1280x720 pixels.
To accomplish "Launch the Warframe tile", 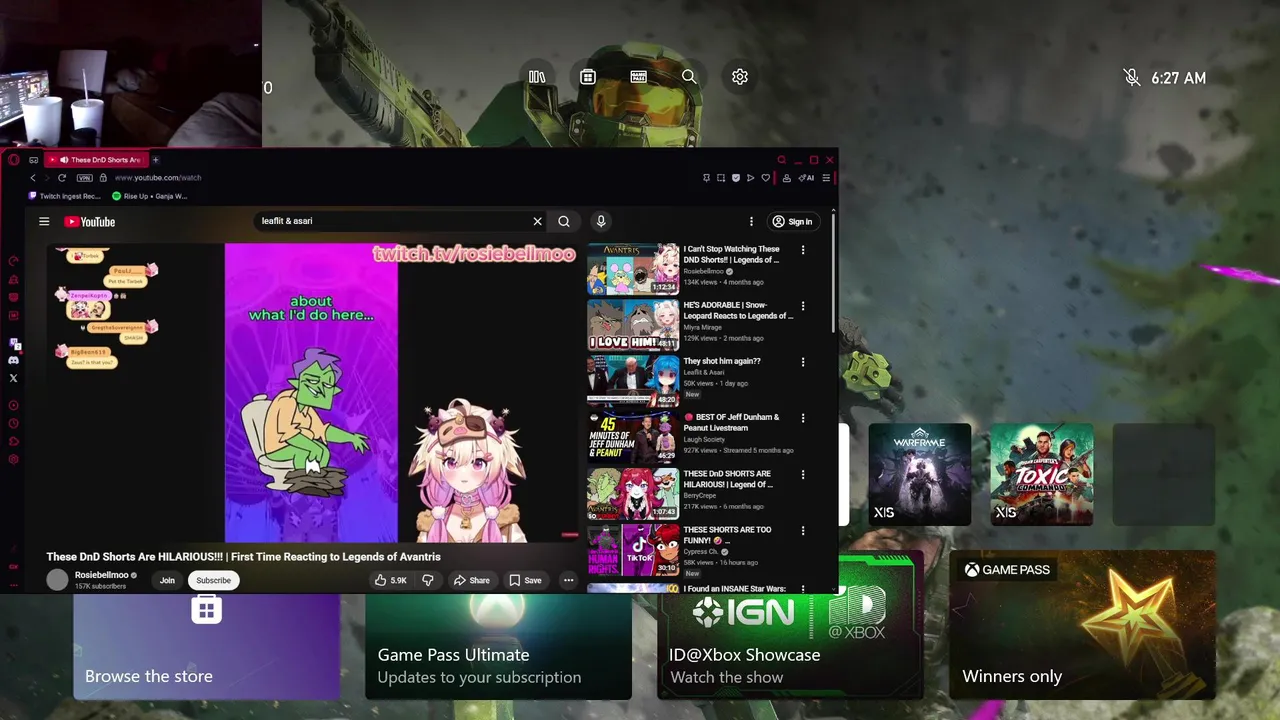I will coord(919,474).
